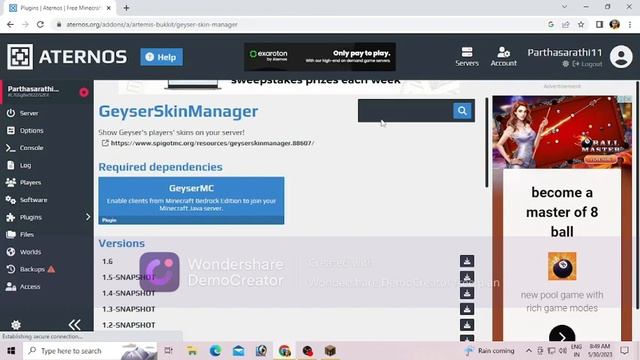Go to Servers in the header
The height and width of the screenshot is (360, 640).
467,57
